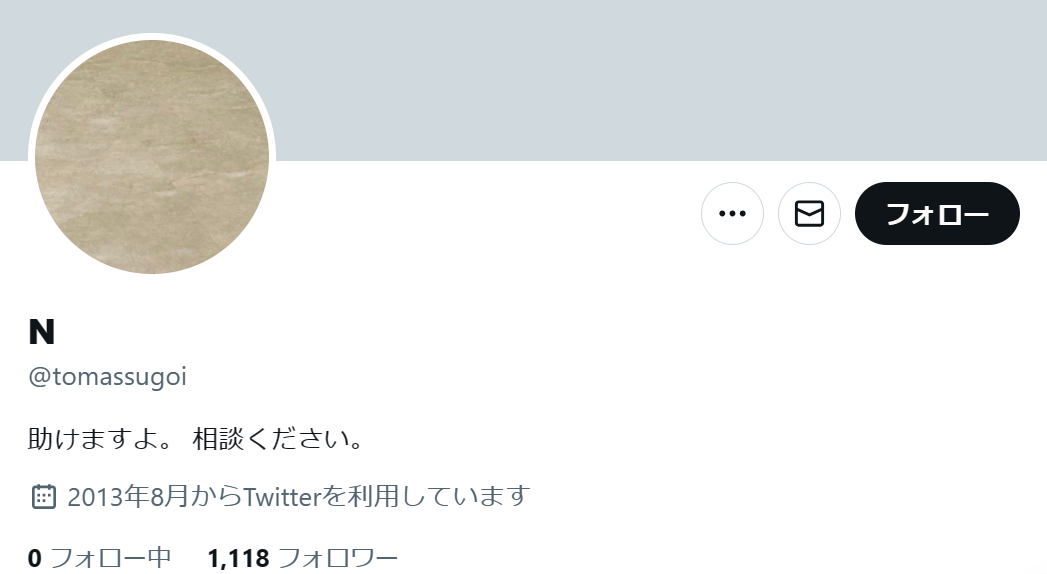Click the word Twitter in the join line

[282, 497]
